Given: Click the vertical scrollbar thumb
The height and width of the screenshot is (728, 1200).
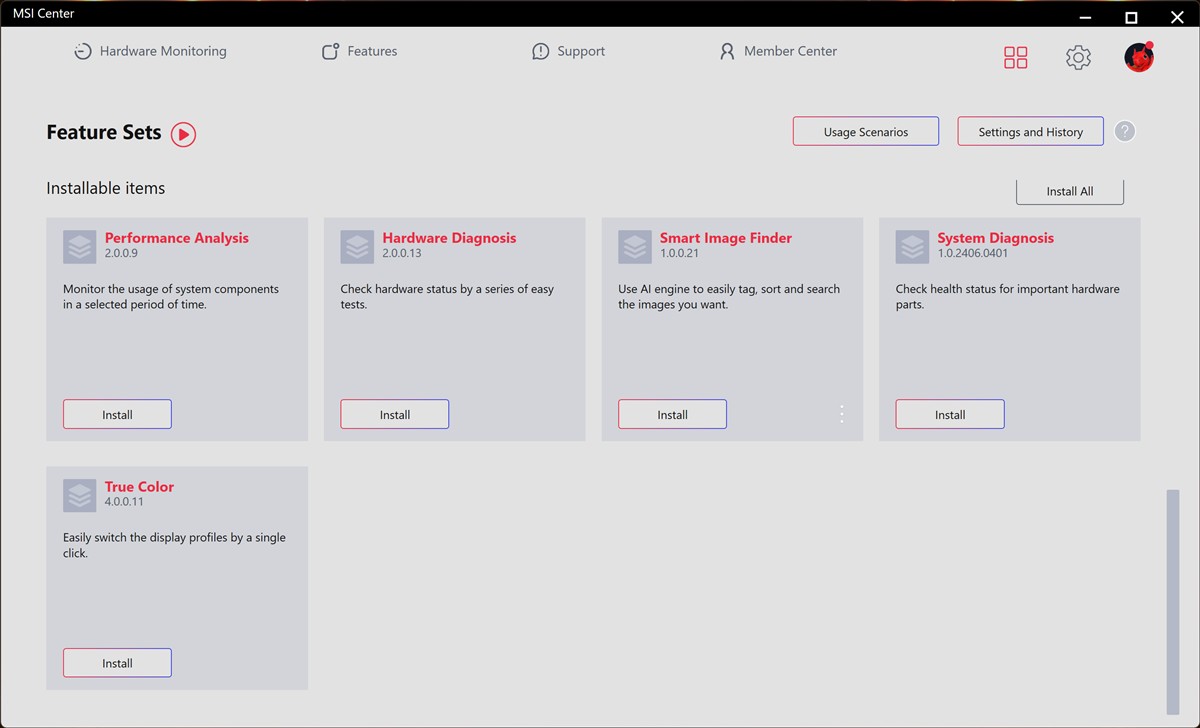Looking at the screenshot, I should click(1172, 600).
